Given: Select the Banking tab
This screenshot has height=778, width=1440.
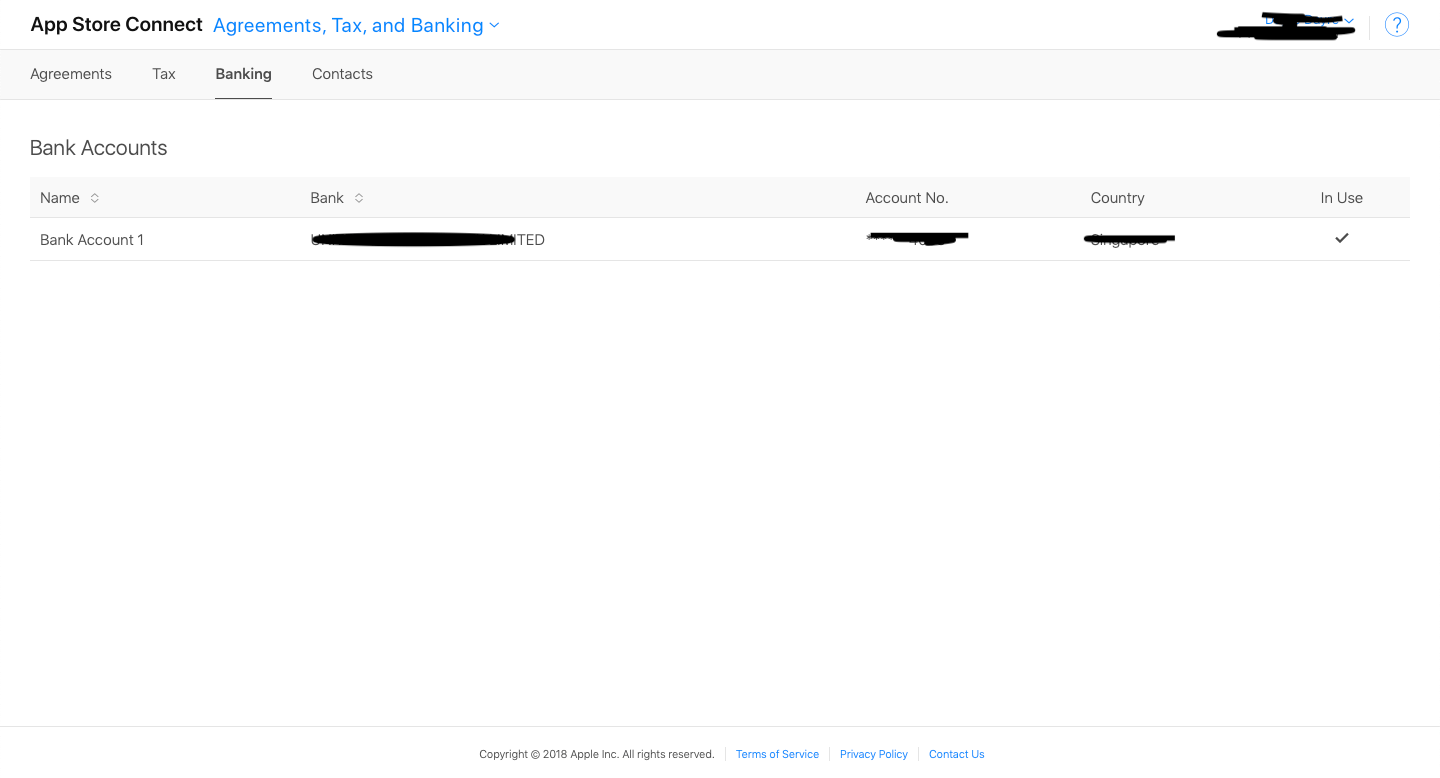Looking at the screenshot, I should (x=243, y=73).
